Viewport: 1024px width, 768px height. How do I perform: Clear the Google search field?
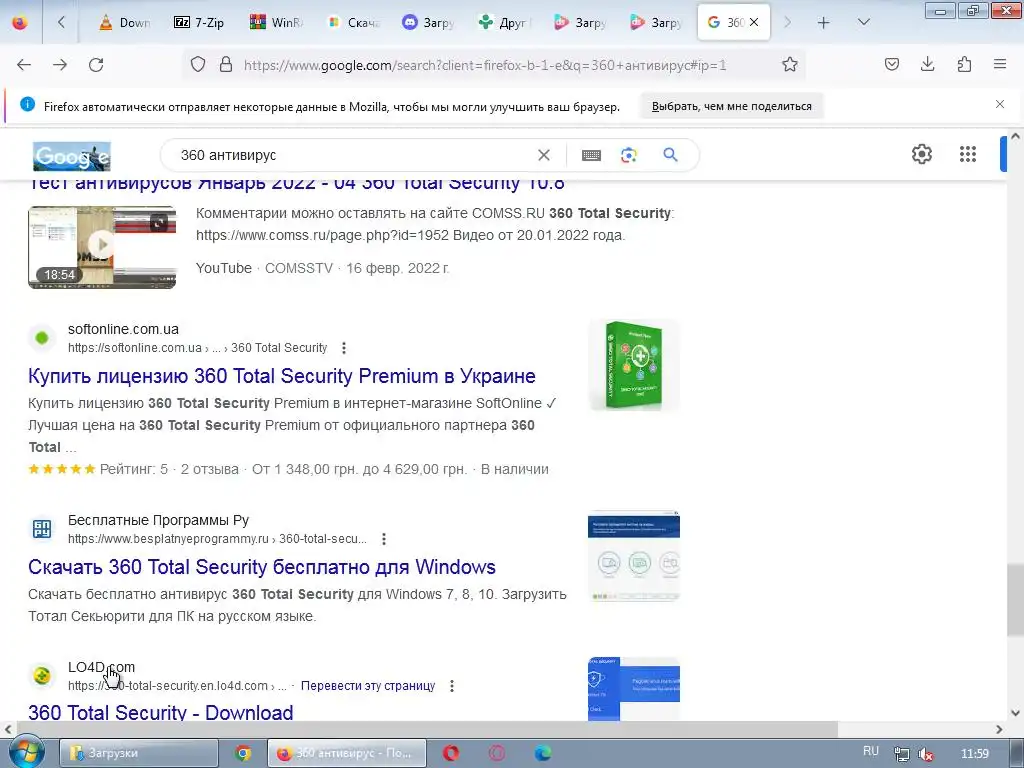(x=543, y=155)
